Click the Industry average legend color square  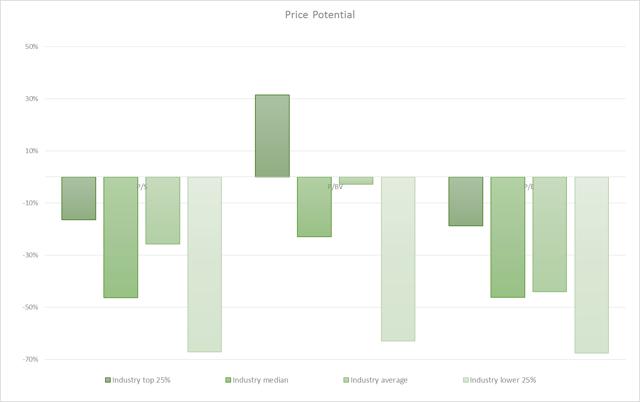(347, 380)
